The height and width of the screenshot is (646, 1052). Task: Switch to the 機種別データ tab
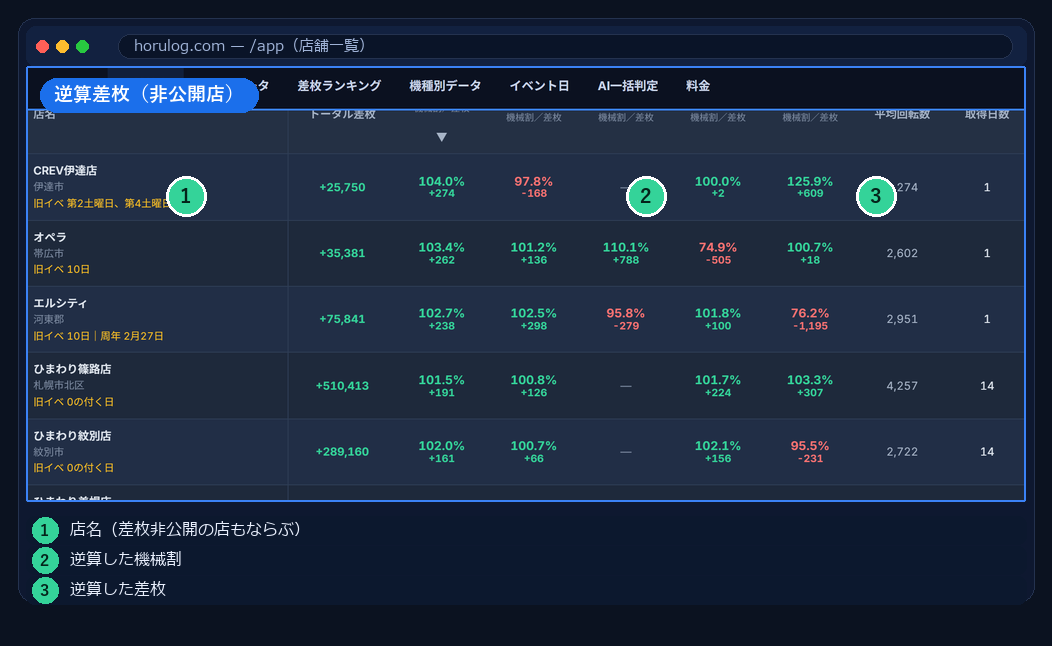pyautogui.click(x=445, y=86)
